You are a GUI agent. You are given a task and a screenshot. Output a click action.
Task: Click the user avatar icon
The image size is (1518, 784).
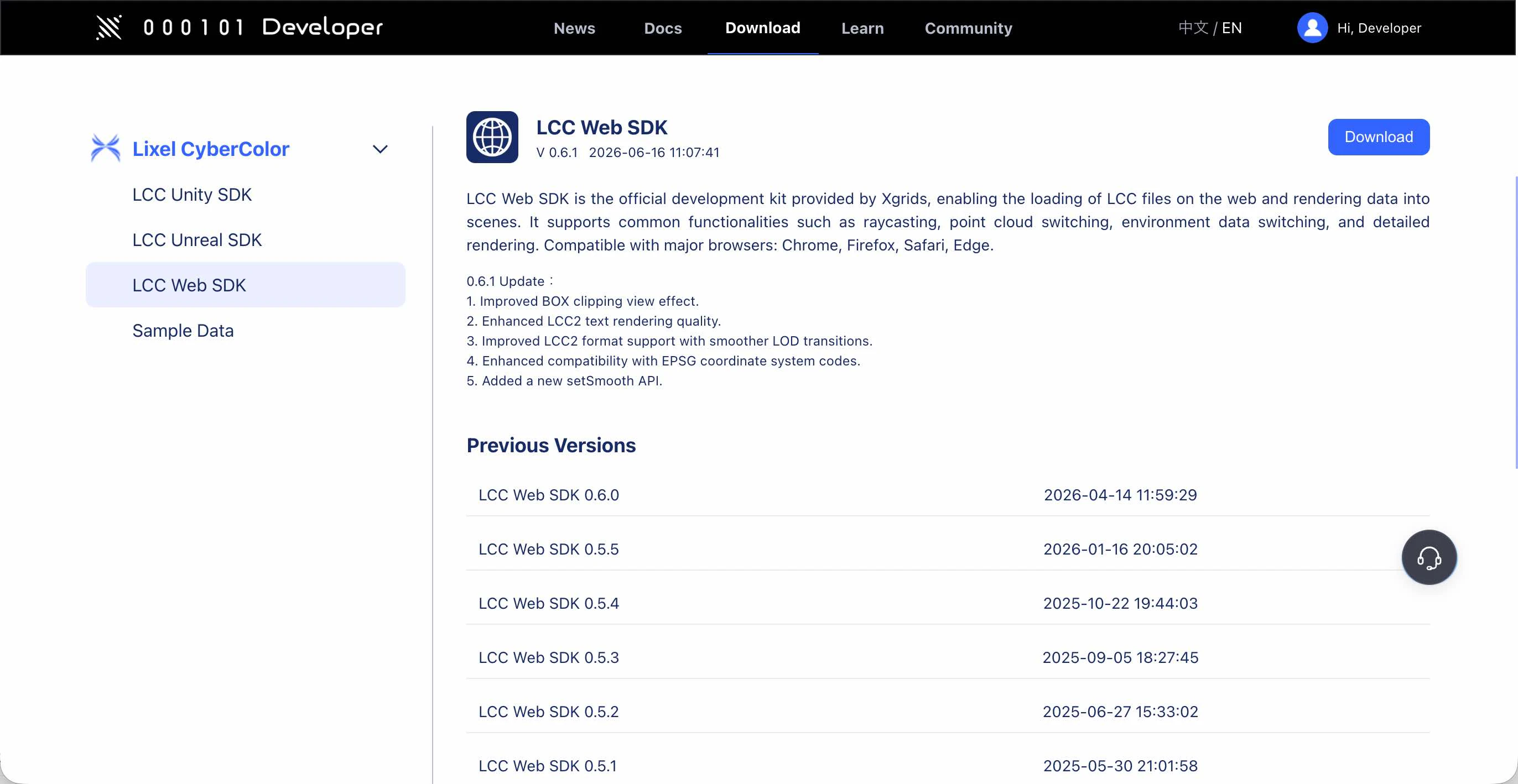point(1312,28)
